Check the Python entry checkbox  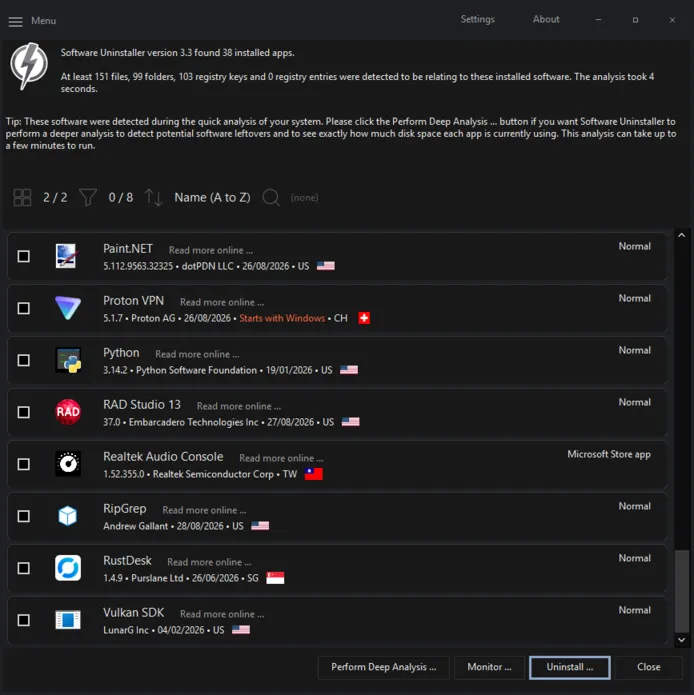click(x=23, y=360)
